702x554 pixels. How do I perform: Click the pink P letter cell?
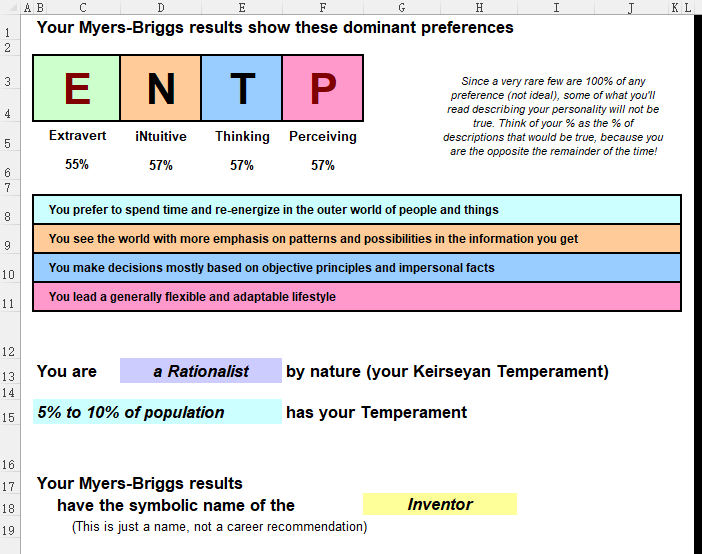pyautogui.click(x=323, y=88)
